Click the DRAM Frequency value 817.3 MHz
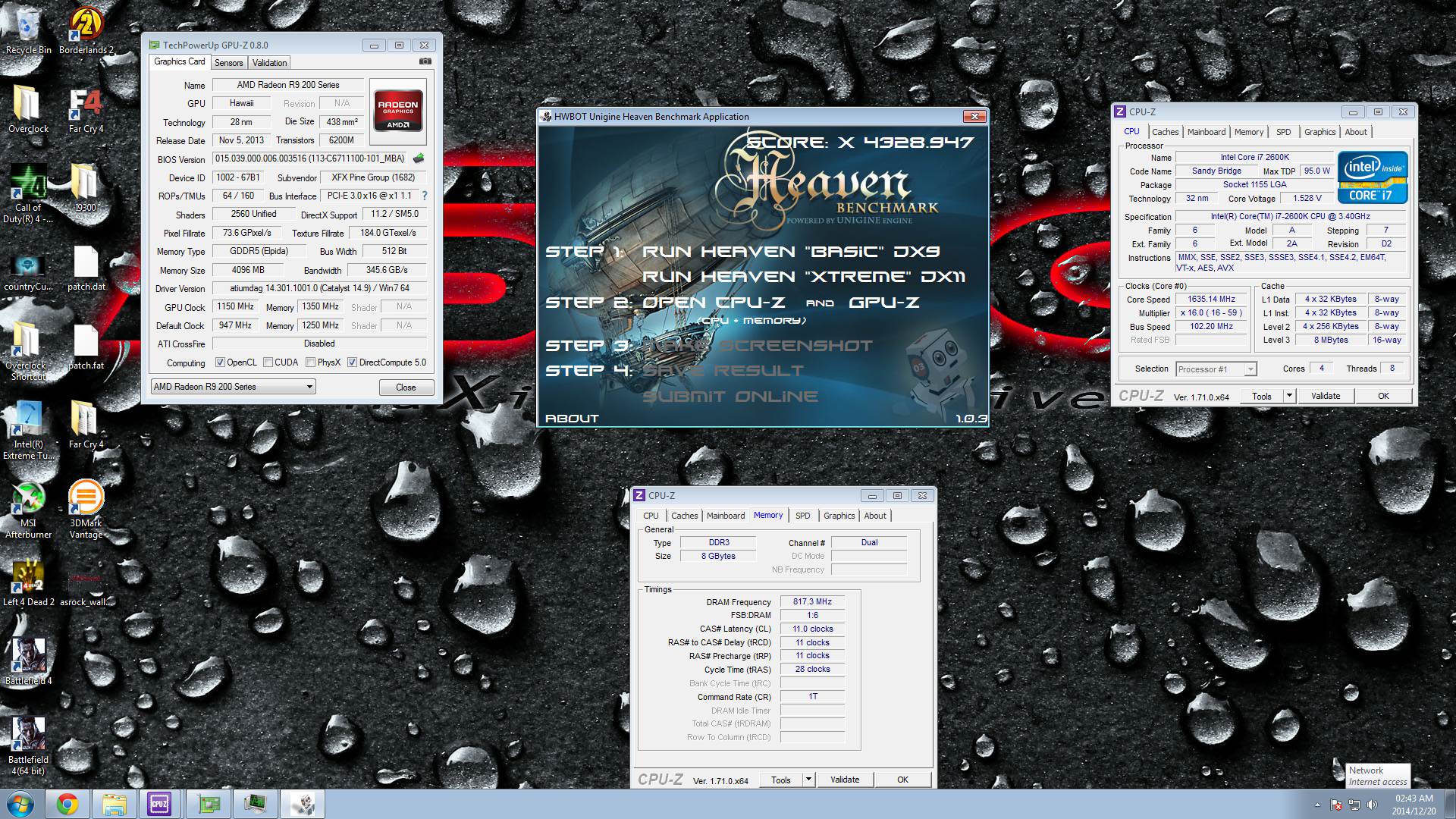 812,601
